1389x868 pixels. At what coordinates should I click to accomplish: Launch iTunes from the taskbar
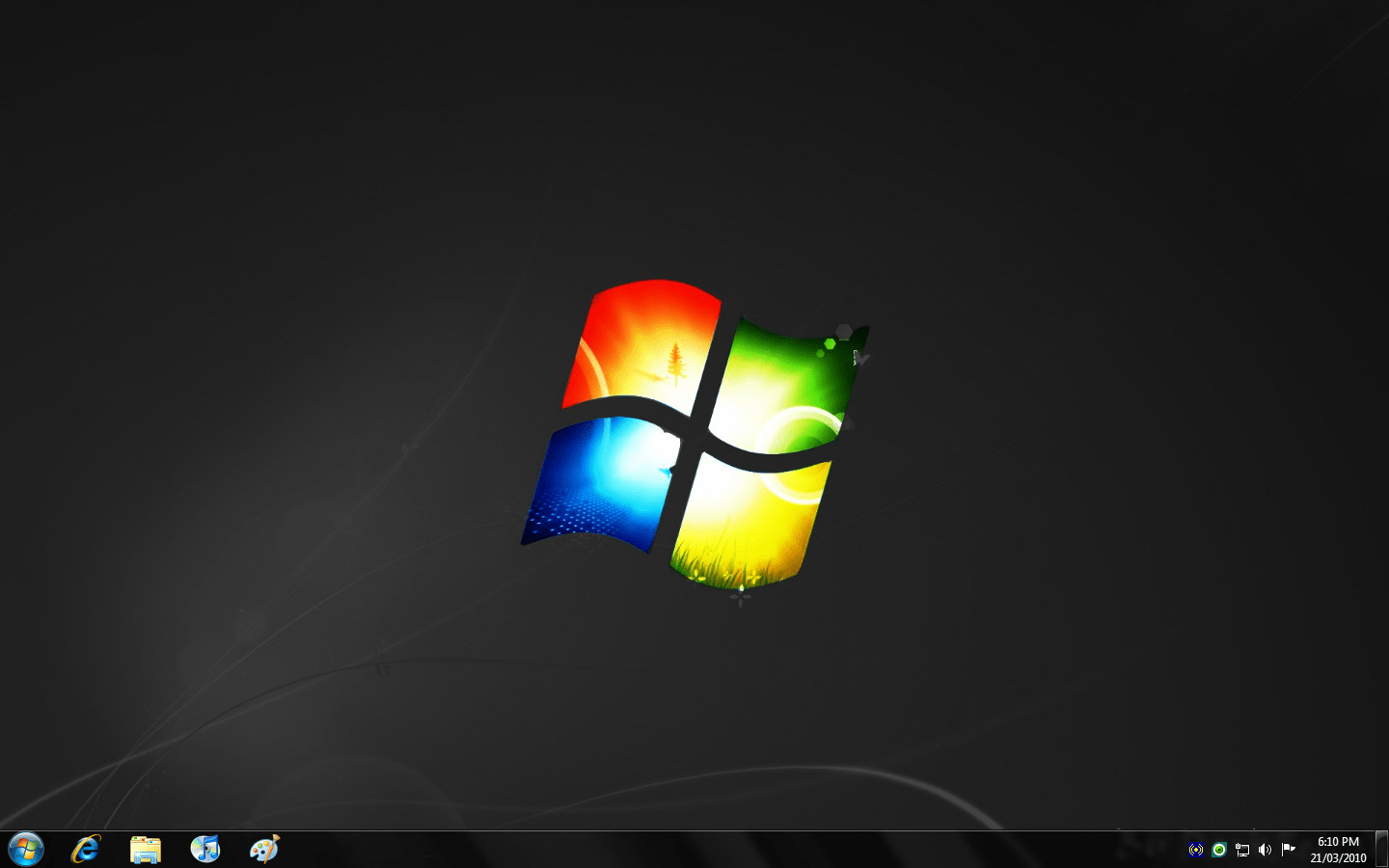pos(204,849)
